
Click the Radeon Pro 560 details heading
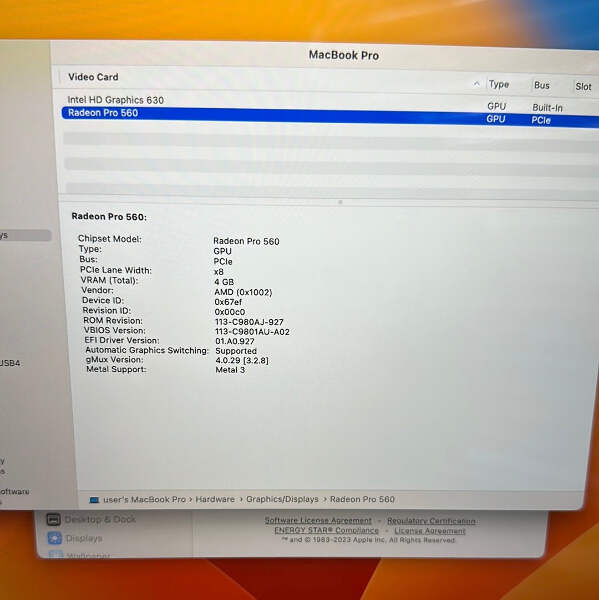109,217
